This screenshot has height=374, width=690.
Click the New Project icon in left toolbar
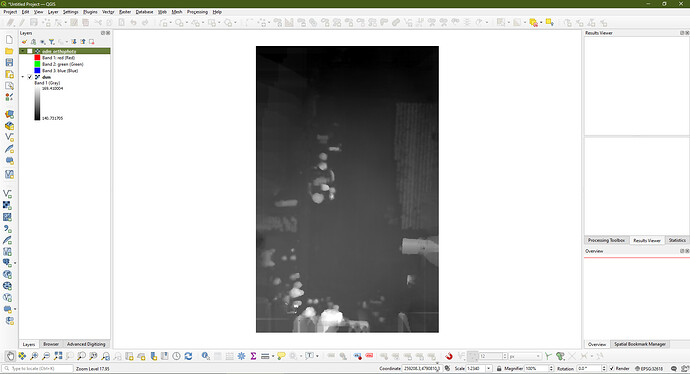(9, 40)
